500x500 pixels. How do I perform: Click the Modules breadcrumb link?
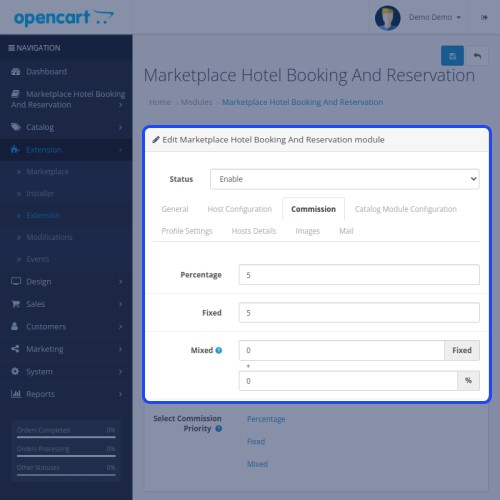click(x=196, y=102)
